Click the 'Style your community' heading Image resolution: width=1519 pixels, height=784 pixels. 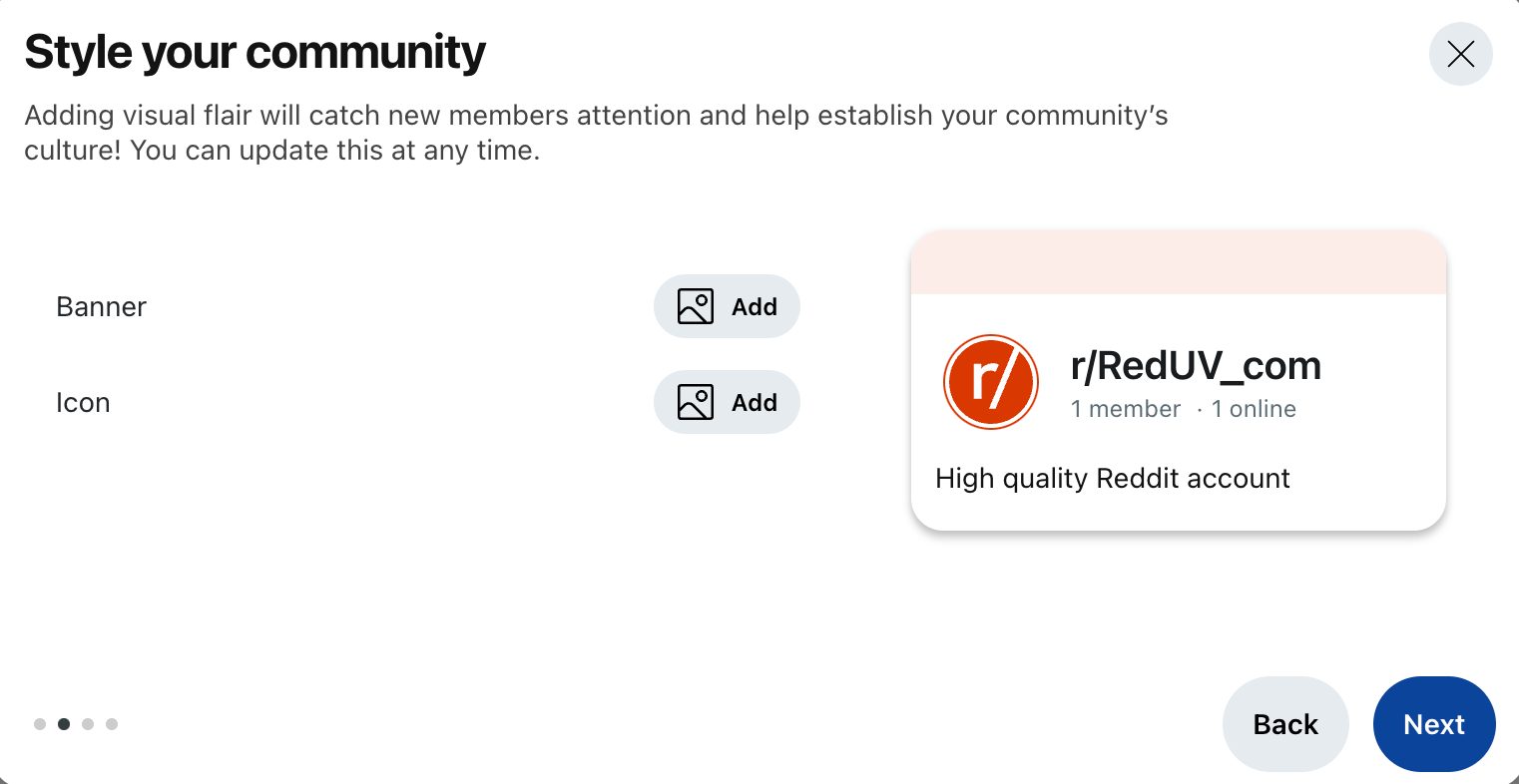pos(255,53)
